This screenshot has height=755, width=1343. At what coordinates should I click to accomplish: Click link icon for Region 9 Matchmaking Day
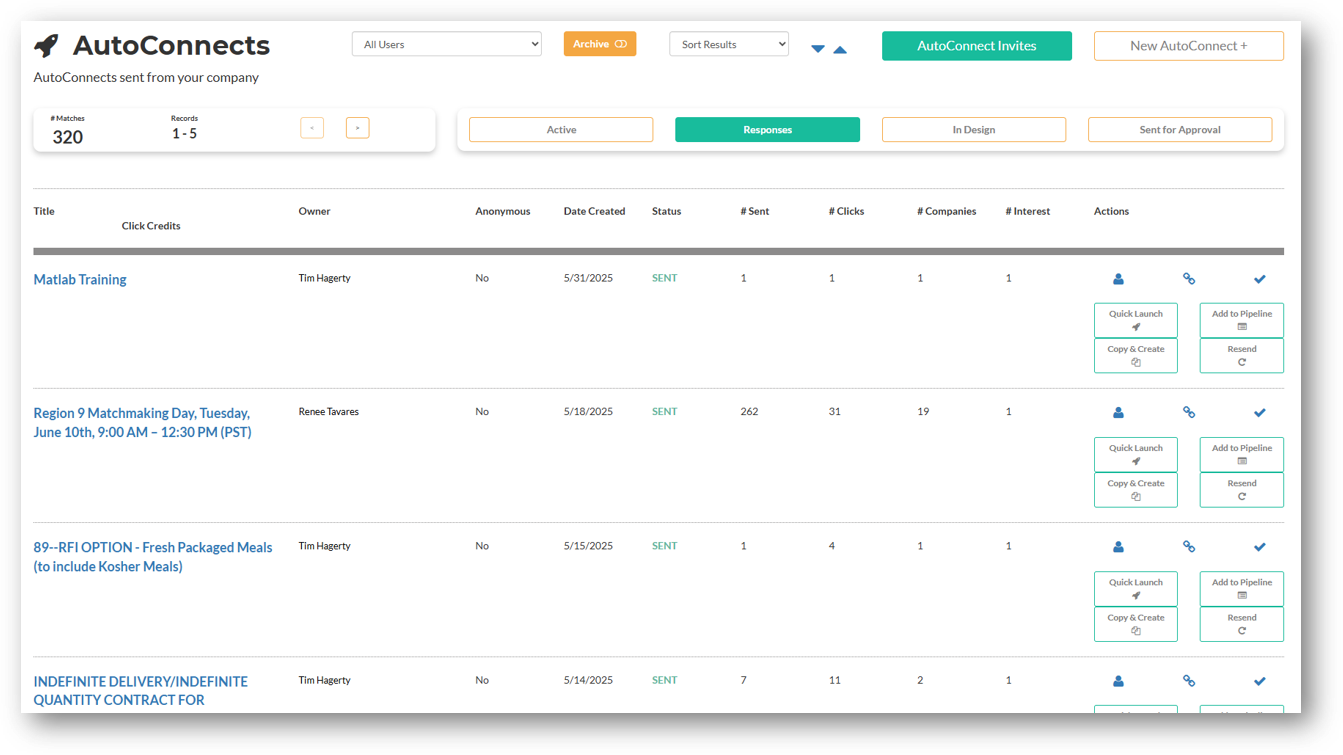[1189, 412]
